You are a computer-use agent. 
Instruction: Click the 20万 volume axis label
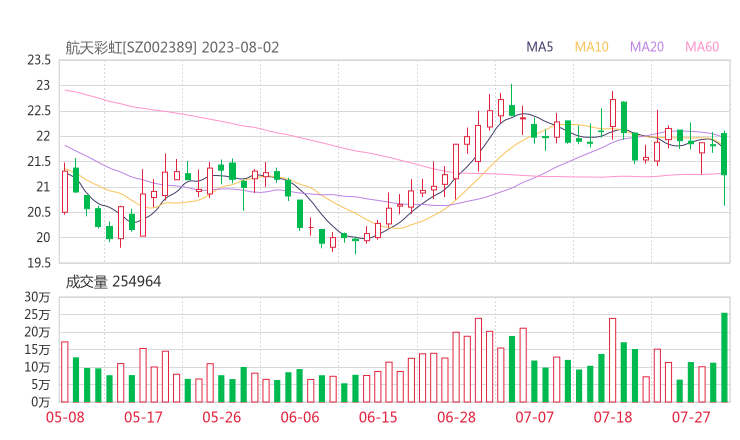pyautogui.click(x=37, y=332)
